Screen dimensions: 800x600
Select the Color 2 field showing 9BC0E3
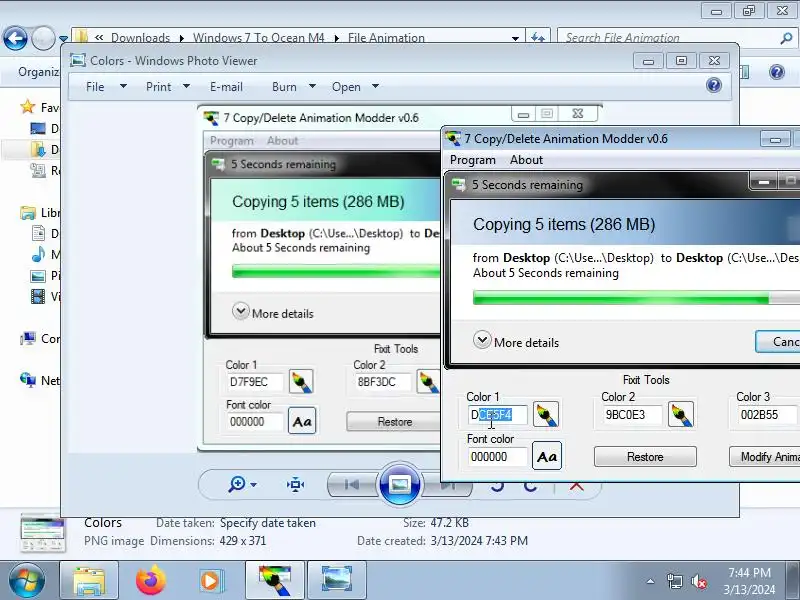(x=632, y=415)
